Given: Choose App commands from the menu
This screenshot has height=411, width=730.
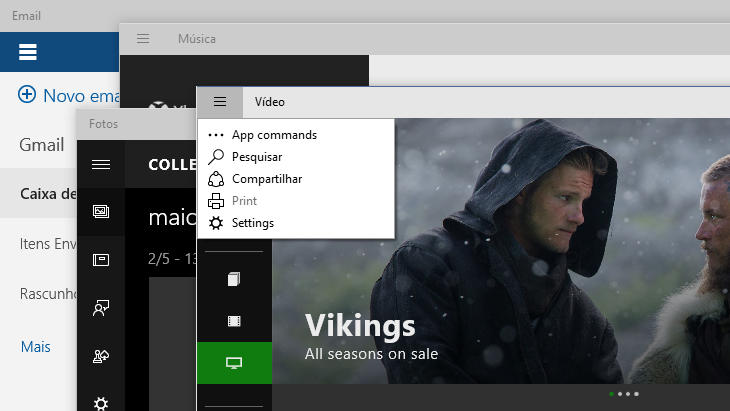Looking at the screenshot, I should (x=273, y=135).
